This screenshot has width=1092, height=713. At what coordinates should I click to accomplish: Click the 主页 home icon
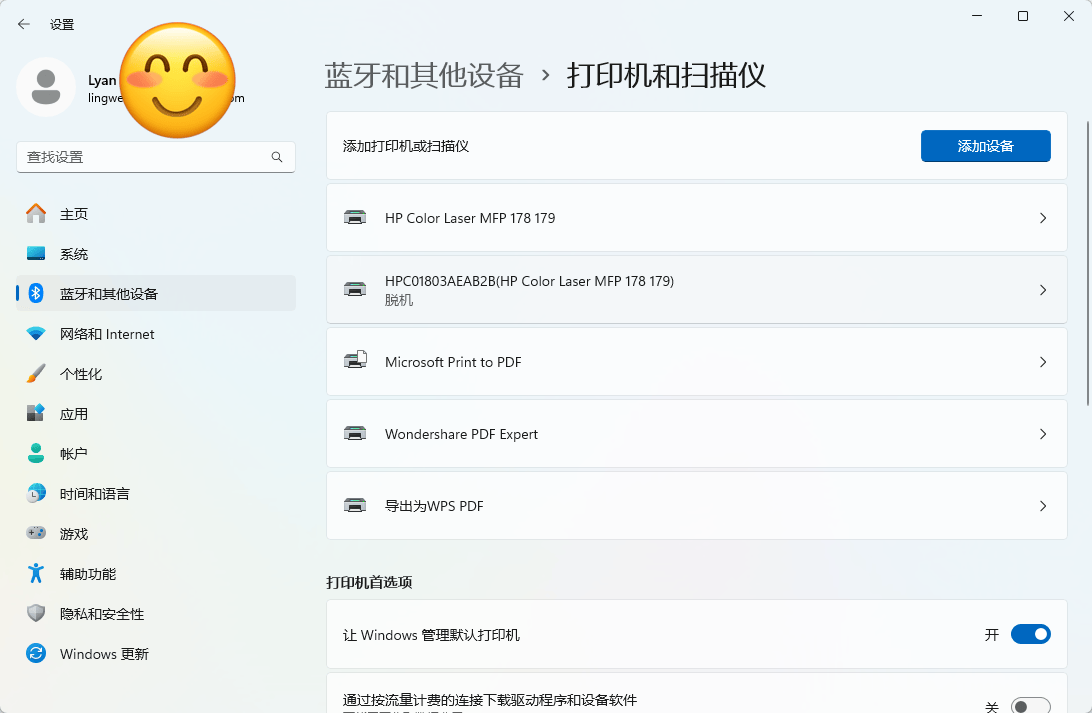pos(36,214)
